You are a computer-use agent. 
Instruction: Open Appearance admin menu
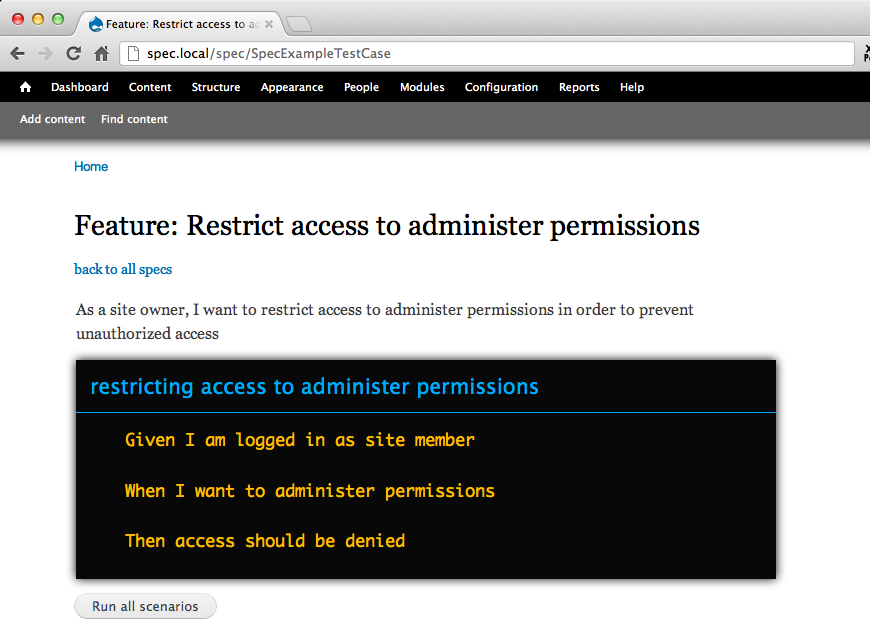(292, 88)
